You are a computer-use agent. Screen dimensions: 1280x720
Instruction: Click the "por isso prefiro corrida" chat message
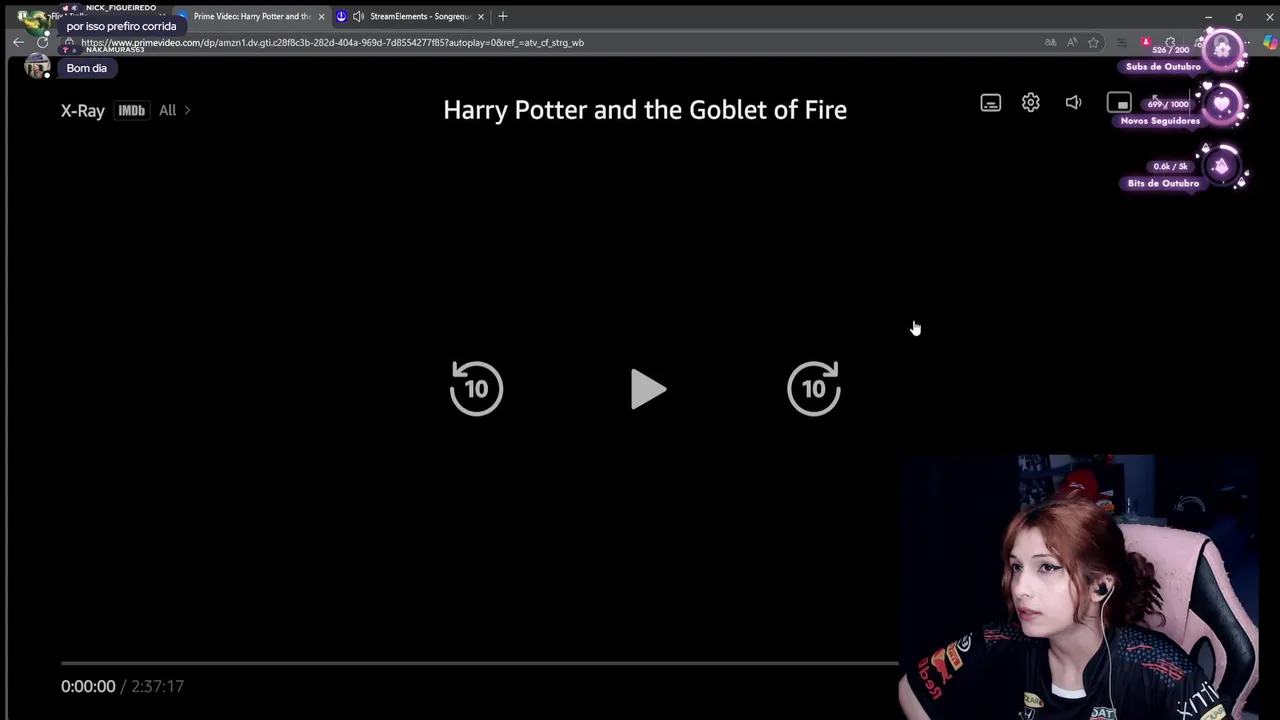pyautogui.click(x=121, y=26)
